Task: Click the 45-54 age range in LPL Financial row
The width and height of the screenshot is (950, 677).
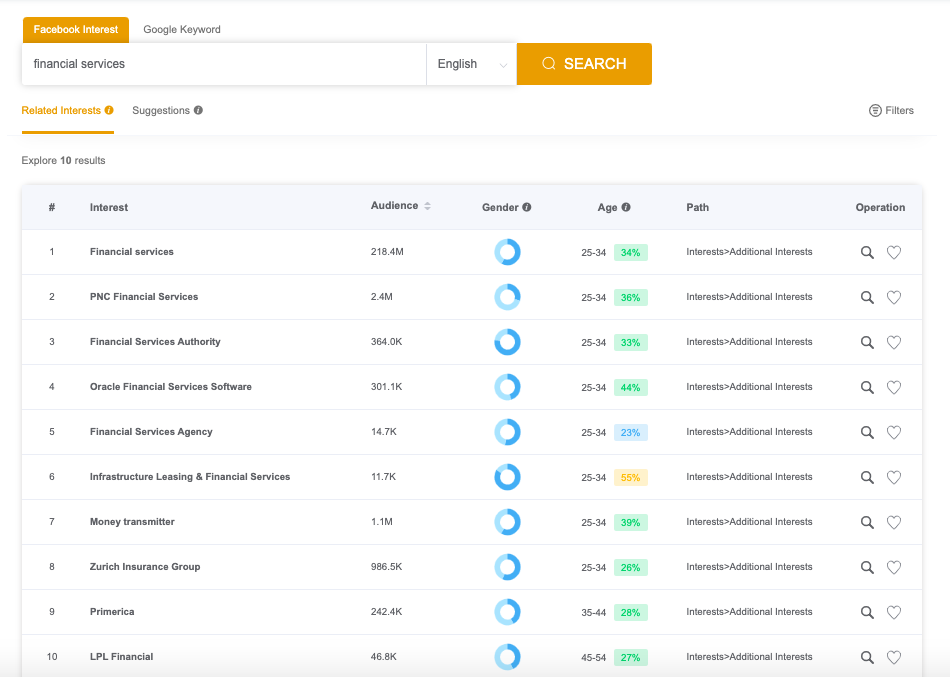Action: [x=594, y=657]
